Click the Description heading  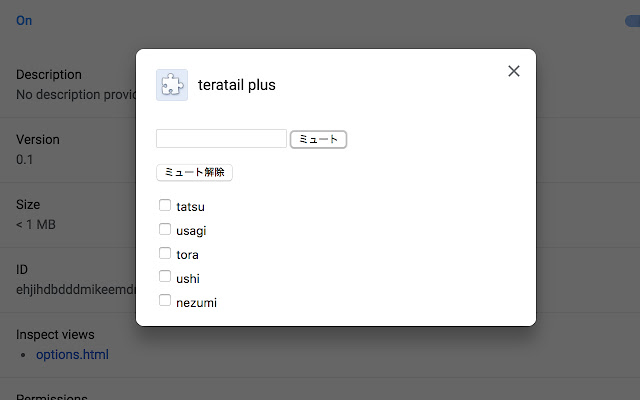tap(49, 75)
